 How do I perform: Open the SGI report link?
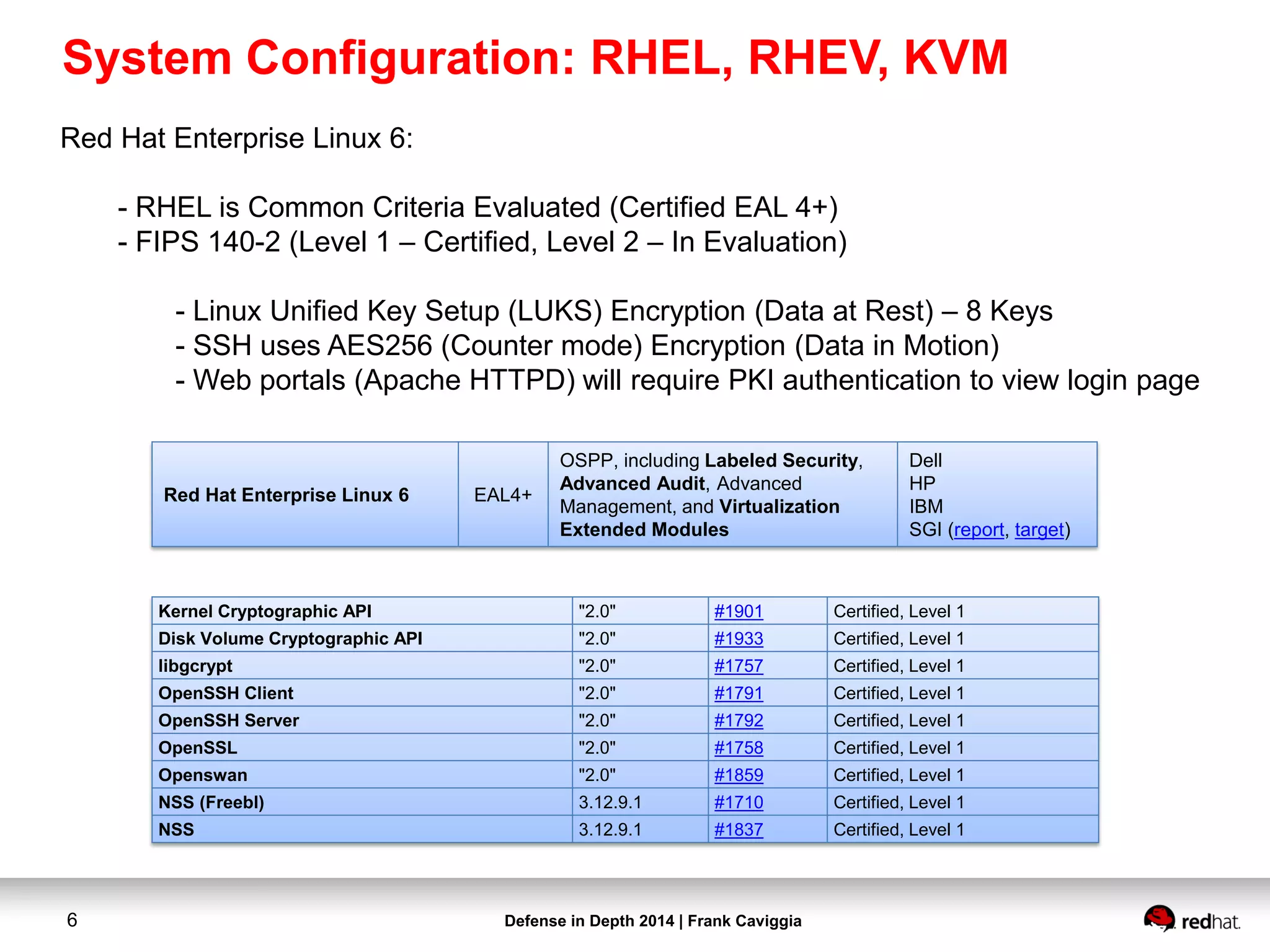[x=979, y=530]
